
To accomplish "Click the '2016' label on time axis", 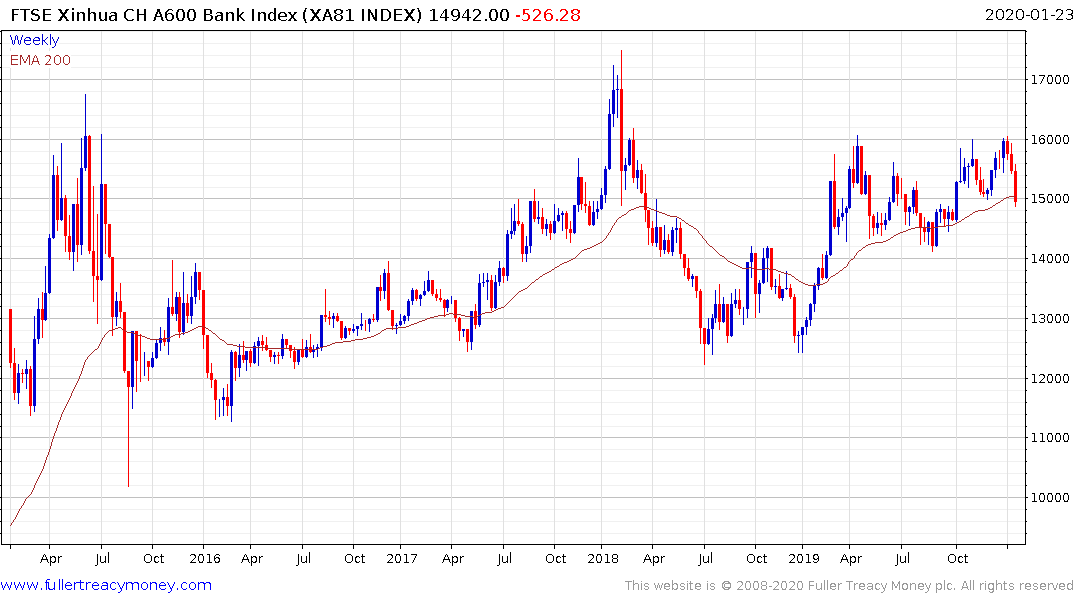I will (x=204, y=559).
